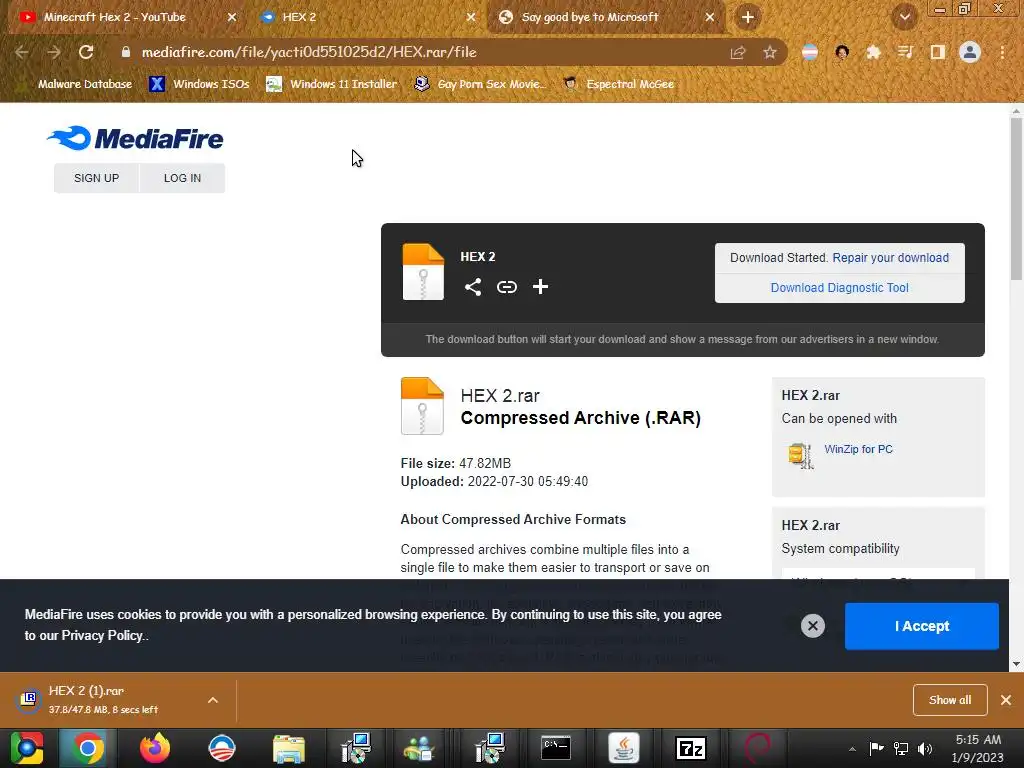Add HEX 2 to account with plus icon
Screen dimensions: 1024x768
[540, 287]
